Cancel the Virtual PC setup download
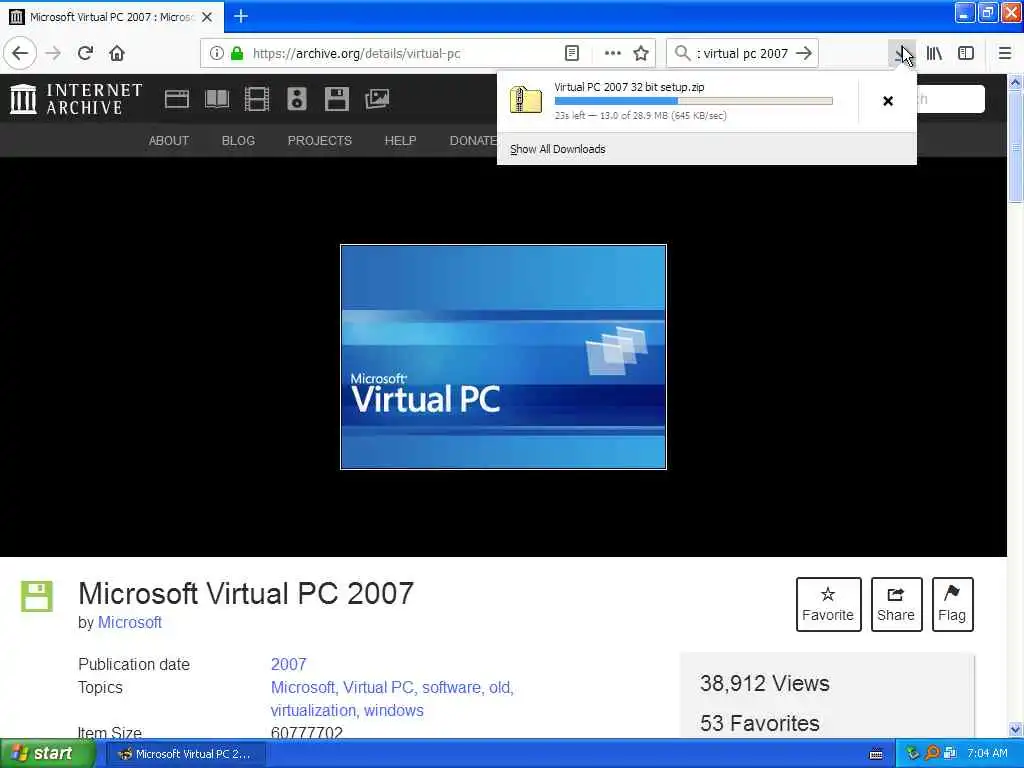 888,101
